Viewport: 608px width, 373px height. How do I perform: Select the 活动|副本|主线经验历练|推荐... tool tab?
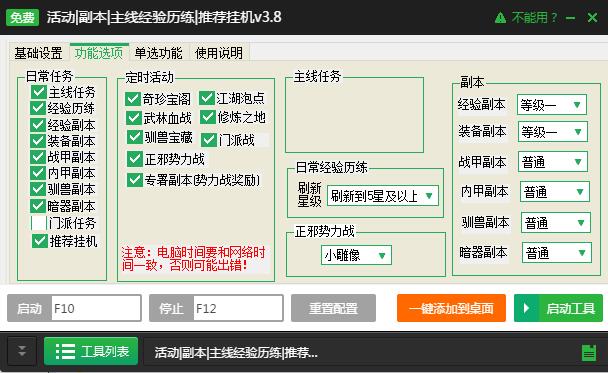(x=236, y=353)
